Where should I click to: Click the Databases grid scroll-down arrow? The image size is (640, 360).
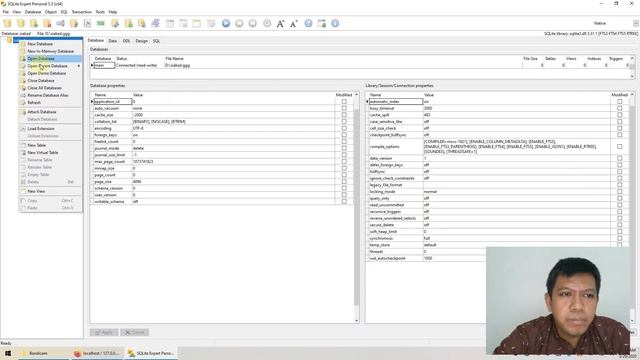(x=632, y=76)
